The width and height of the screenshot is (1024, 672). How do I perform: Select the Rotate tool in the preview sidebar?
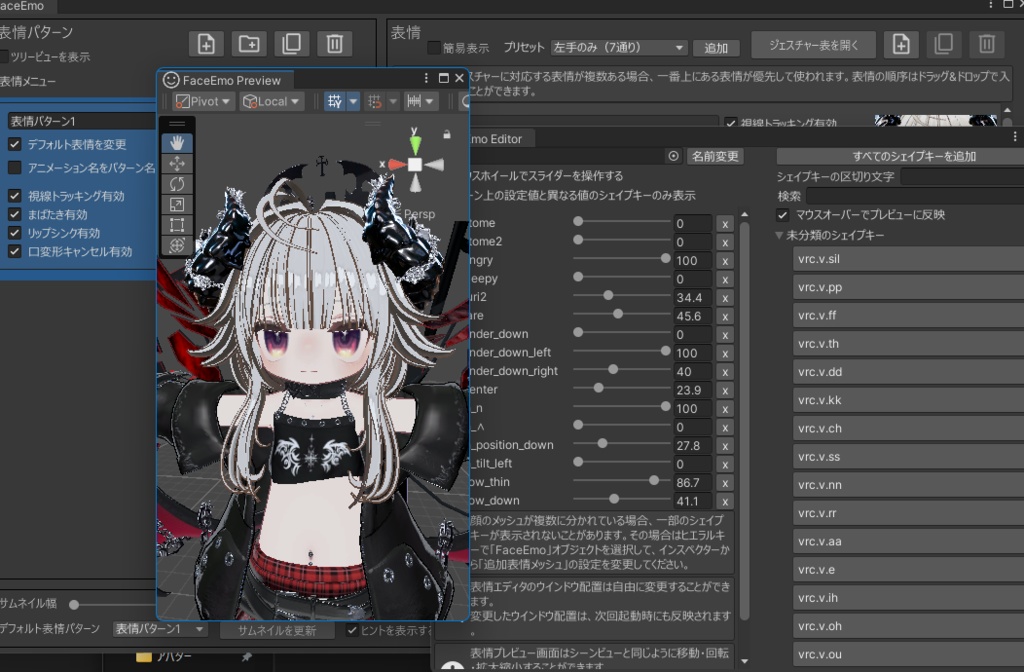click(177, 184)
